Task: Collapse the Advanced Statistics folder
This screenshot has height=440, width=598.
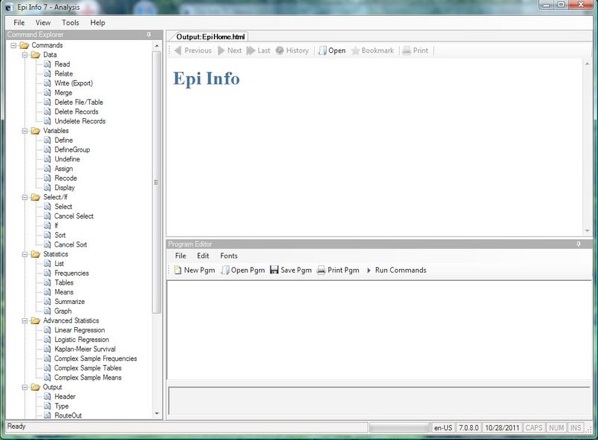Action: point(25,321)
